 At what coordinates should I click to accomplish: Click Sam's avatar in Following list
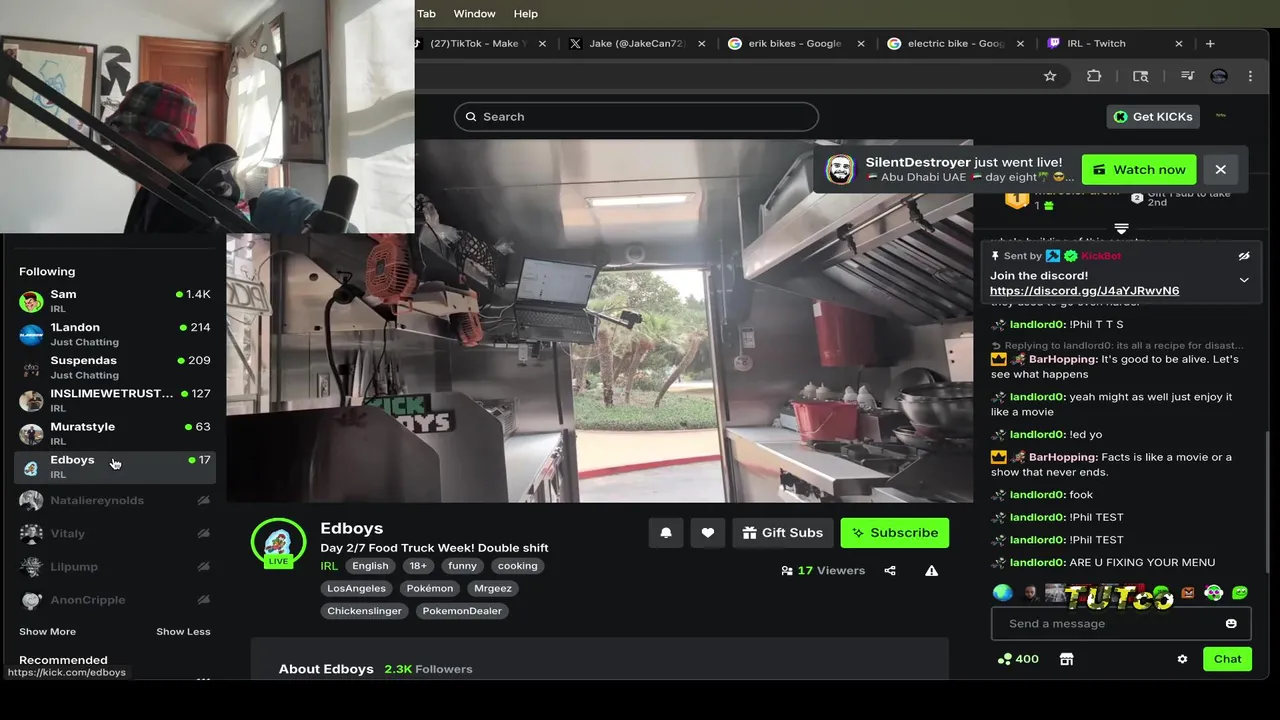[x=31, y=301]
